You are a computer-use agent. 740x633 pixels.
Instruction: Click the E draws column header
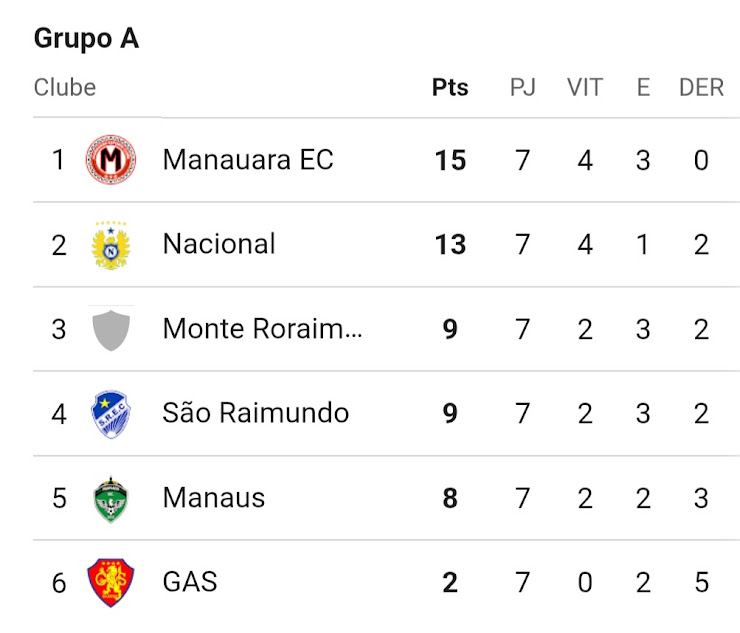[x=643, y=87]
